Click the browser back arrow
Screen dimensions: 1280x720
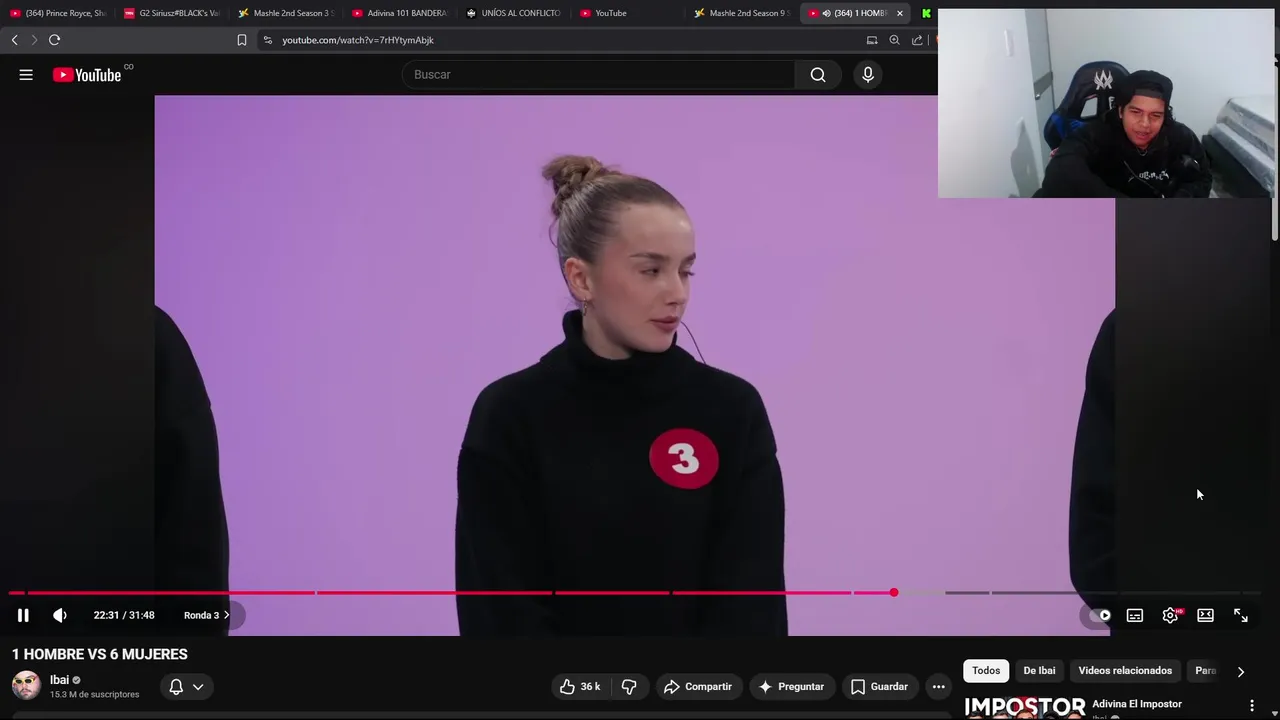[14, 40]
